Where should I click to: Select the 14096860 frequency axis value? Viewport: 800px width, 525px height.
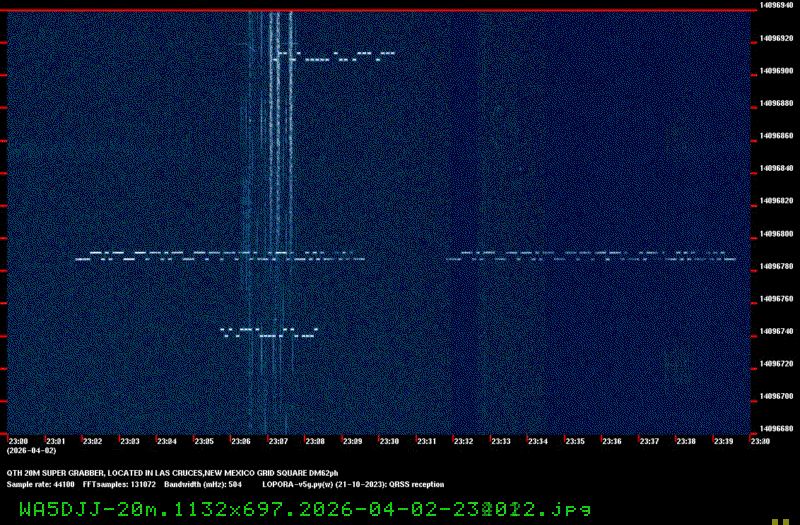776,136
